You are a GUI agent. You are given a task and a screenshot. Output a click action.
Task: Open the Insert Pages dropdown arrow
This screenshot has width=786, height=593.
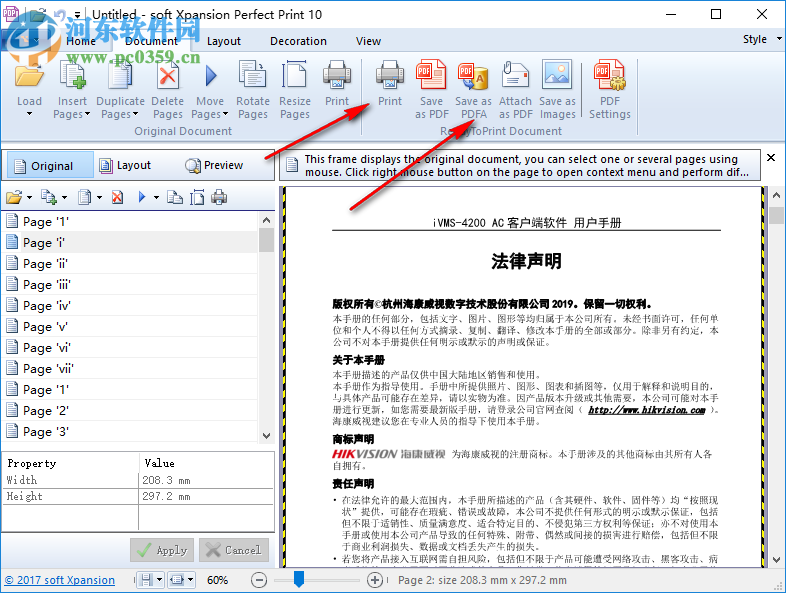coord(88,114)
